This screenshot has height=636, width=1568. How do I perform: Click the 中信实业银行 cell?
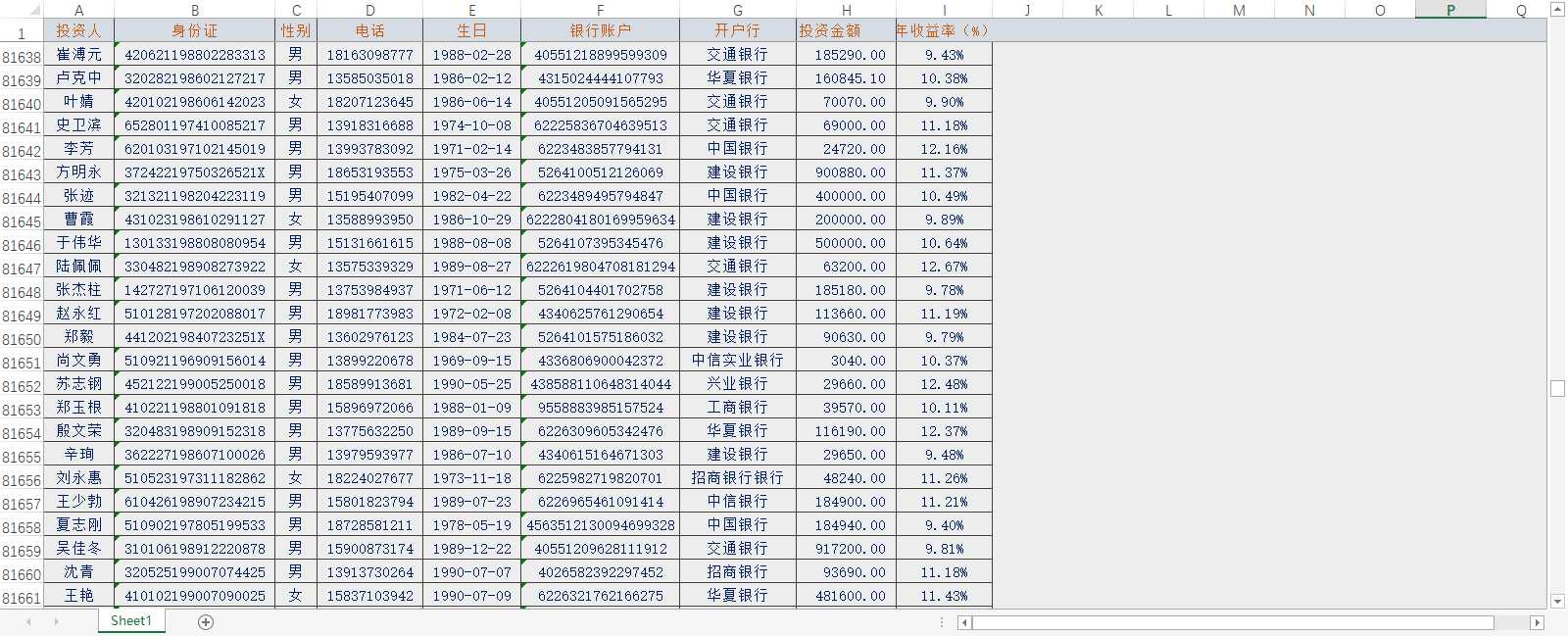tap(738, 361)
